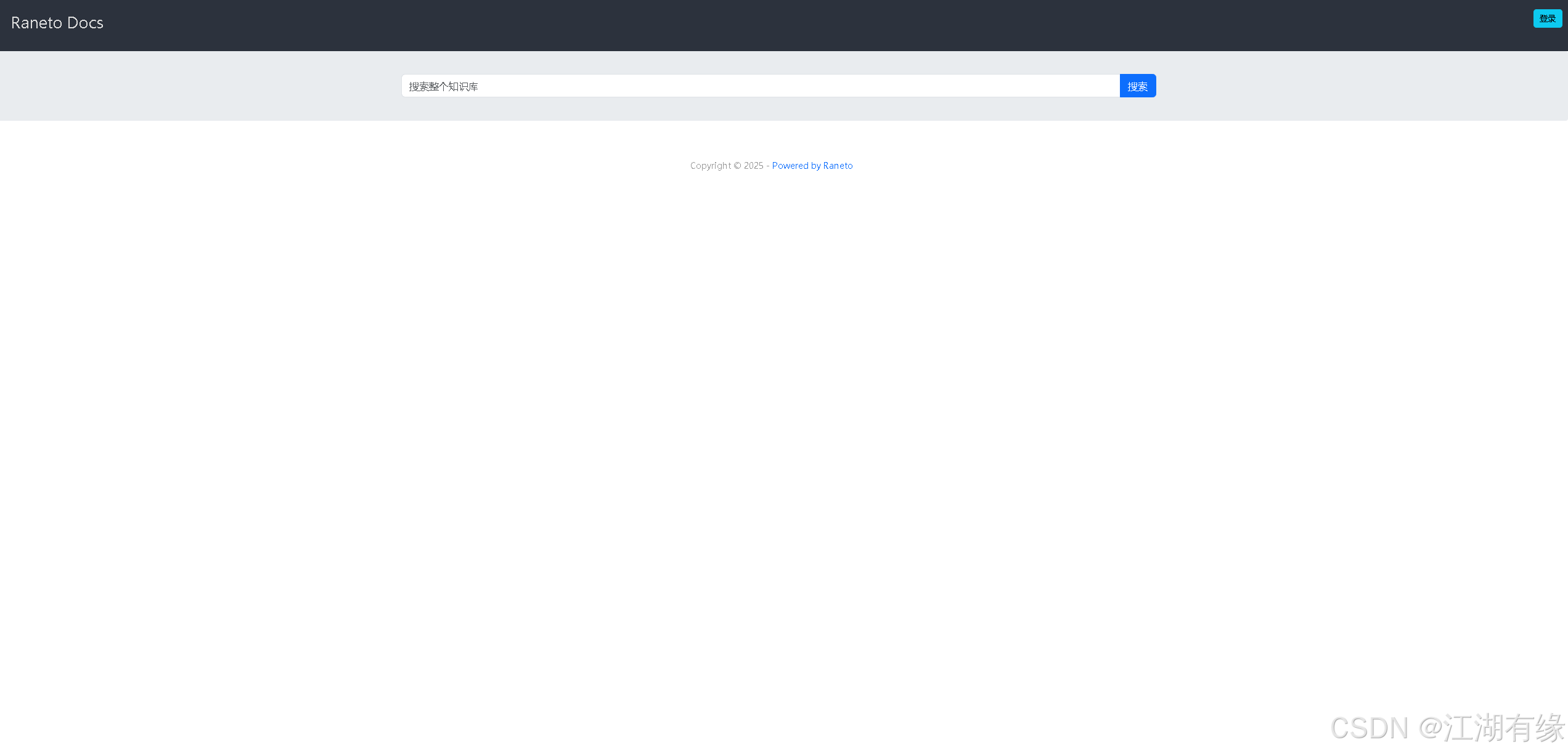Screen dimensions: 1568x753
Task: Go home via Raneto Docs logo text
Action: tap(57, 23)
